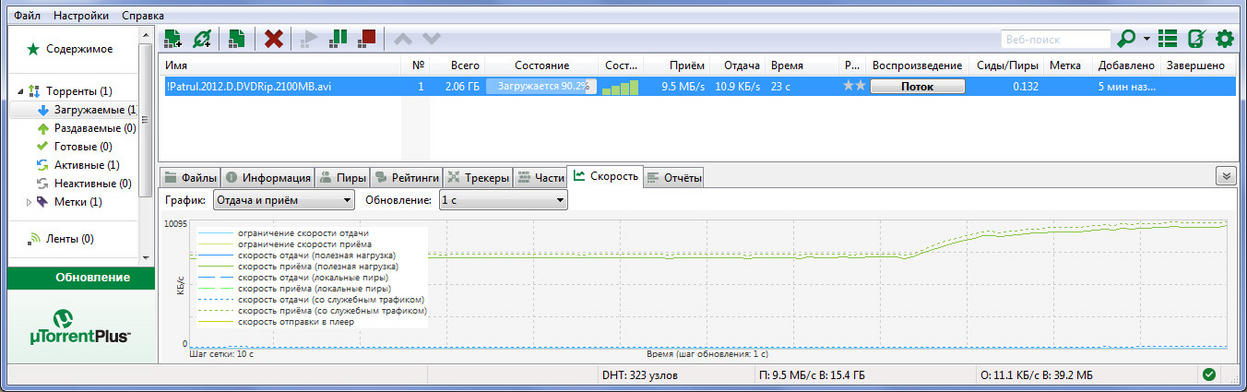
Task: Click the Create New Torrent icon
Action: [x=237, y=39]
